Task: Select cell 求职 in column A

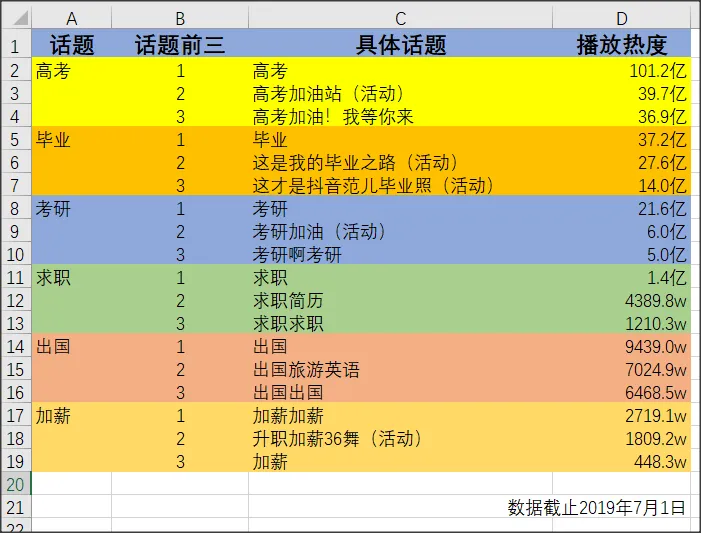Action: pyautogui.click(x=72, y=278)
